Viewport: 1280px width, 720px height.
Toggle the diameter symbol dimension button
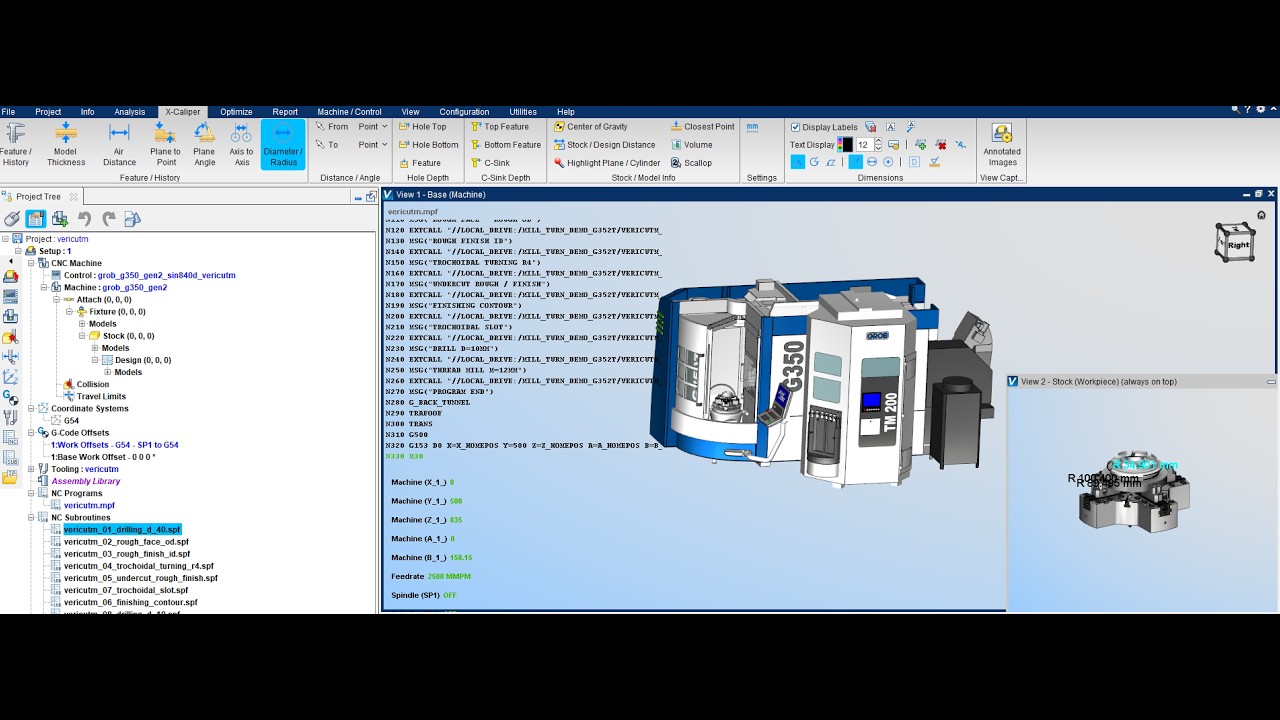point(872,162)
